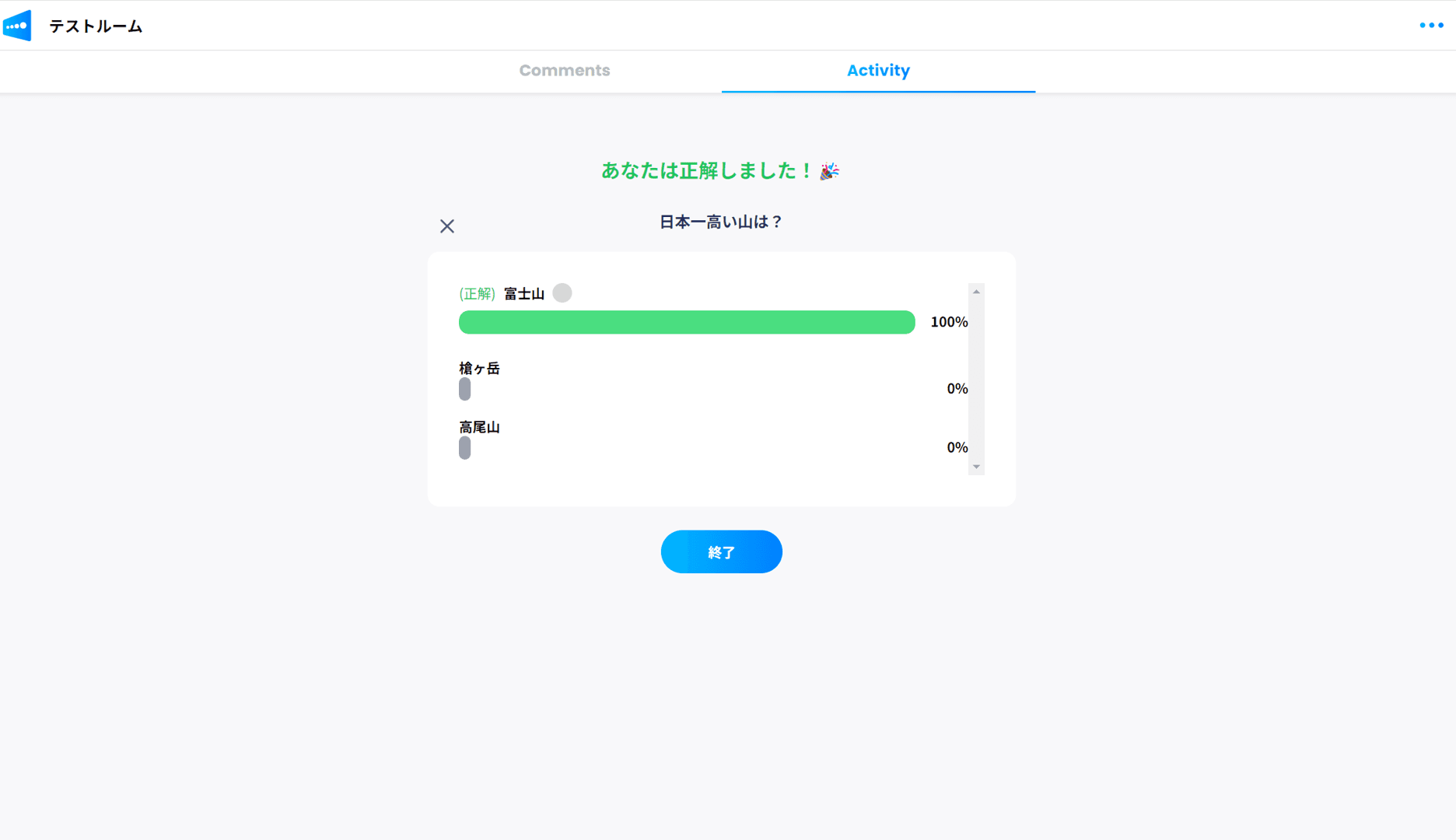Click the gray 槍ヶ岳 result bar
This screenshot has height=840, width=1456.
coord(464,389)
